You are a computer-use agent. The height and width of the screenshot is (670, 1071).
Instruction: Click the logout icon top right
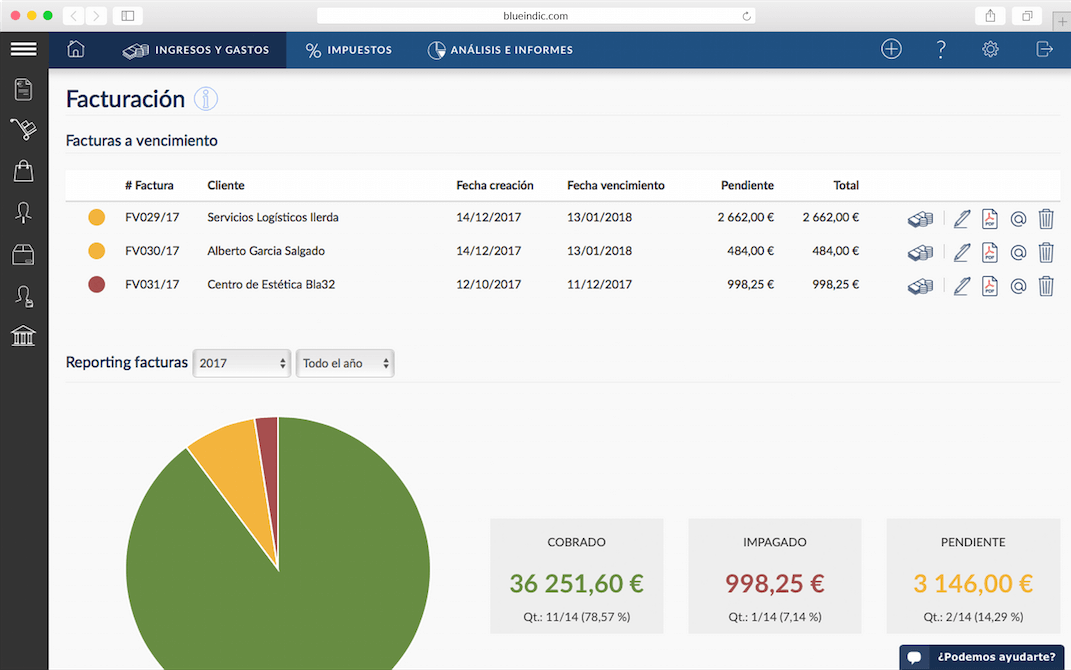1044,49
